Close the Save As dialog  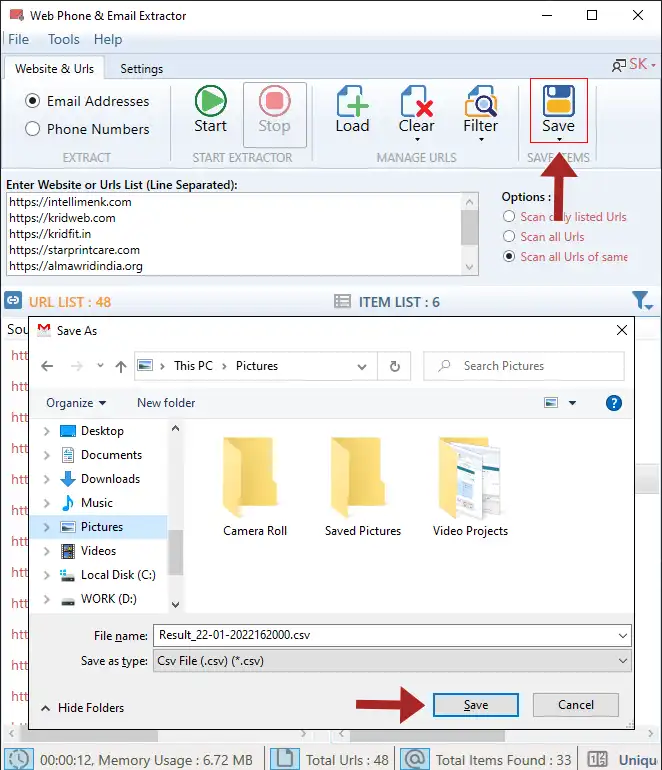622,330
